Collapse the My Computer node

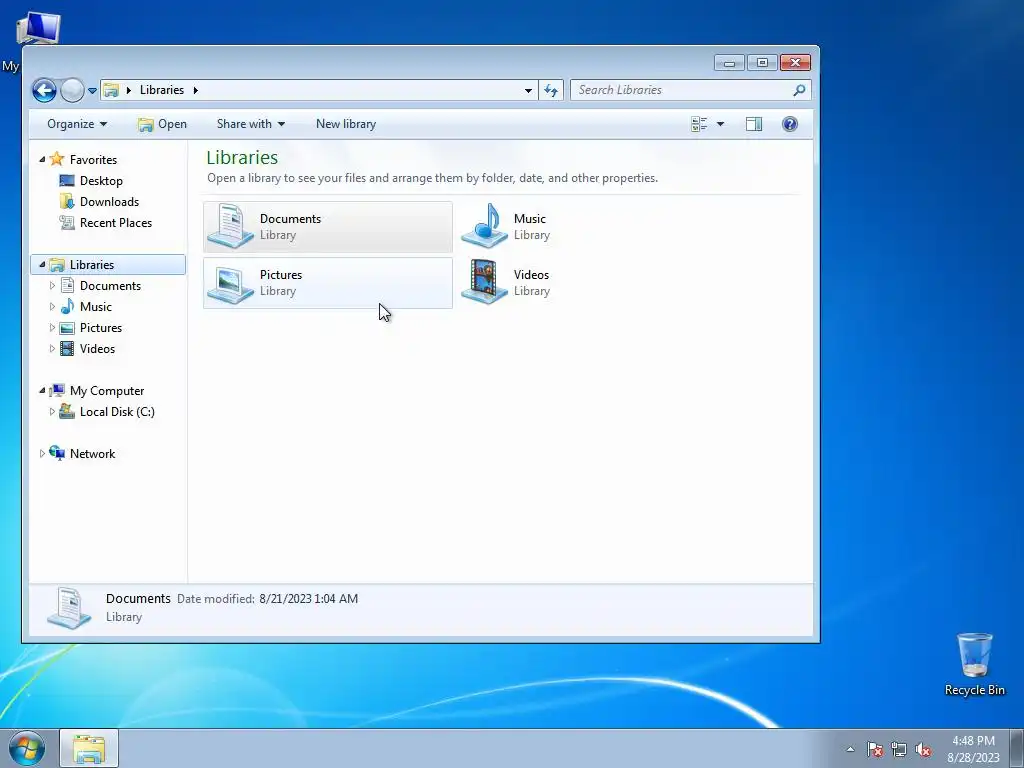42,391
